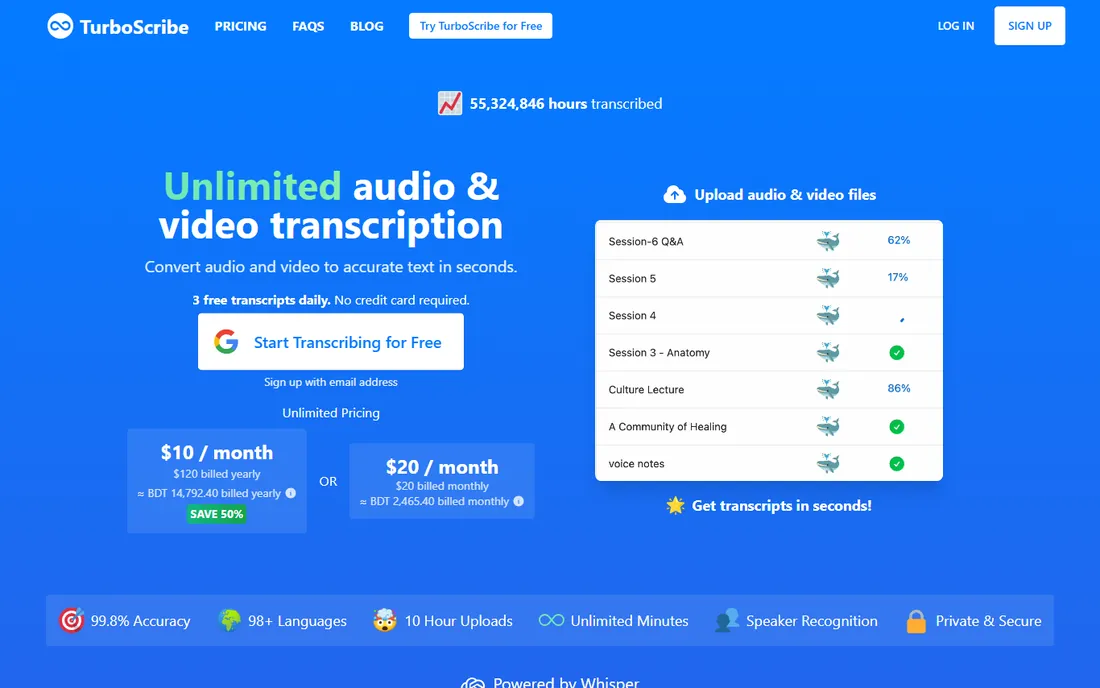Click exploding head icon for 10 Hour Uploads
Image resolution: width=1100 pixels, height=688 pixels.
384,620
